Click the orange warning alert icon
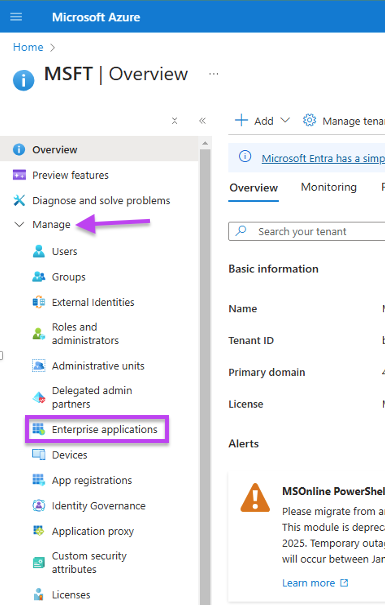385x605 pixels. coord(255,498)
